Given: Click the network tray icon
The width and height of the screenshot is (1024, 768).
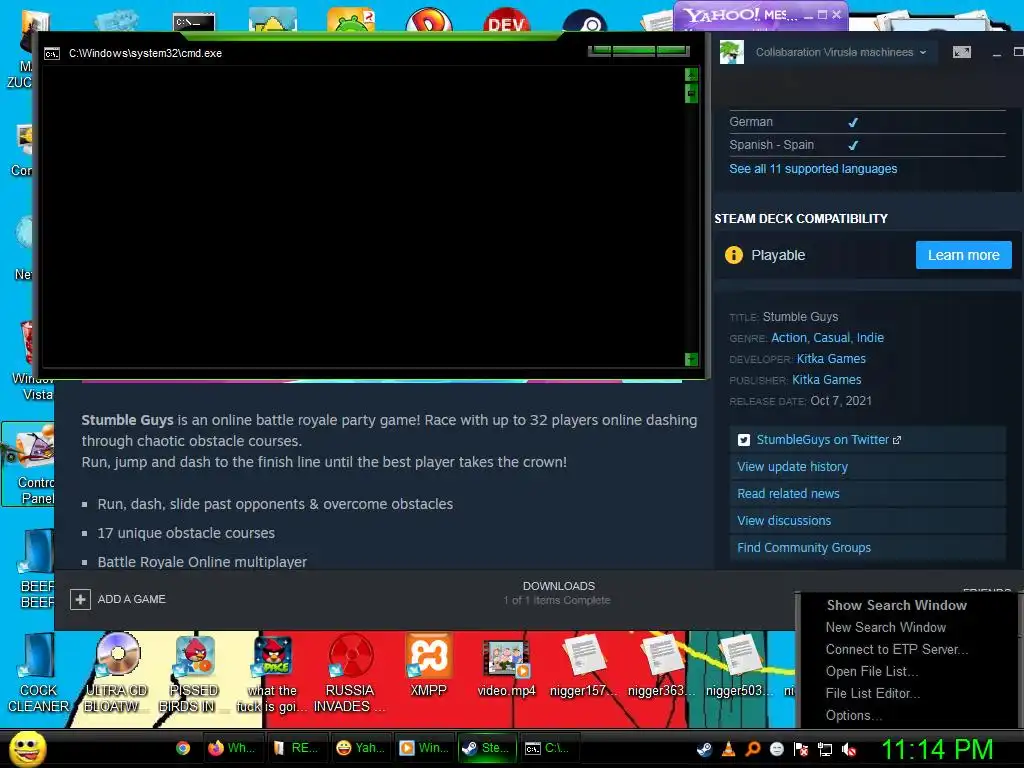Looking at the screenshot, I should coord(825,750).
